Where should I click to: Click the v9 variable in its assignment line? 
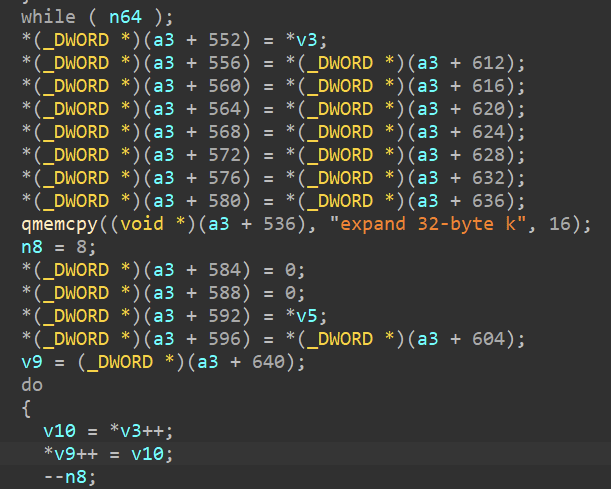pyautogui.click(x=32, y=361)
